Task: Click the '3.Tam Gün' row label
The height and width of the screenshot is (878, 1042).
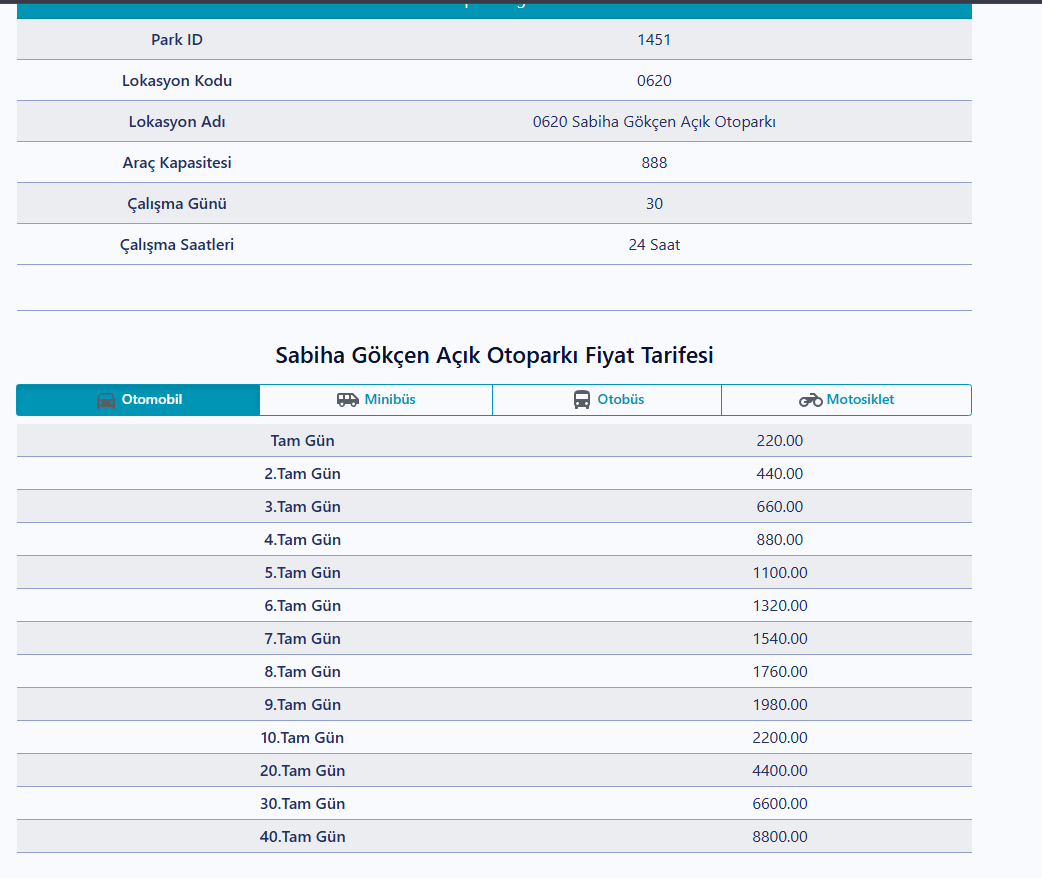Action: click(302, 507)
